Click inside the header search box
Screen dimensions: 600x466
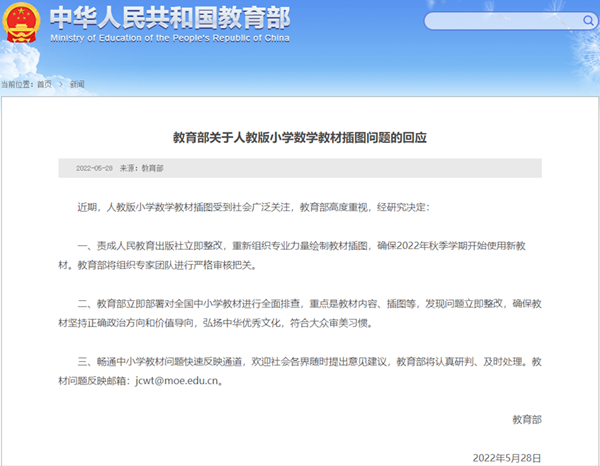[500, 20]
